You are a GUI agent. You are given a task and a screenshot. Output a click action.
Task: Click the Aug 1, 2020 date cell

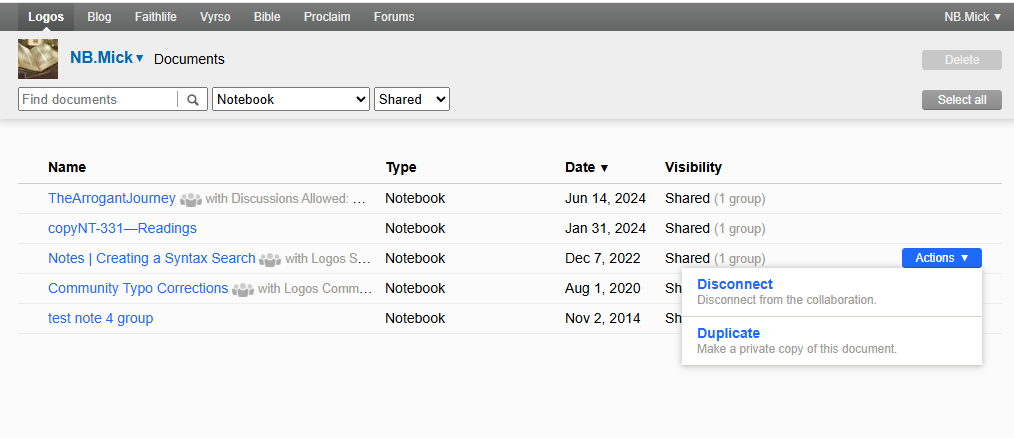click(603, 288)
